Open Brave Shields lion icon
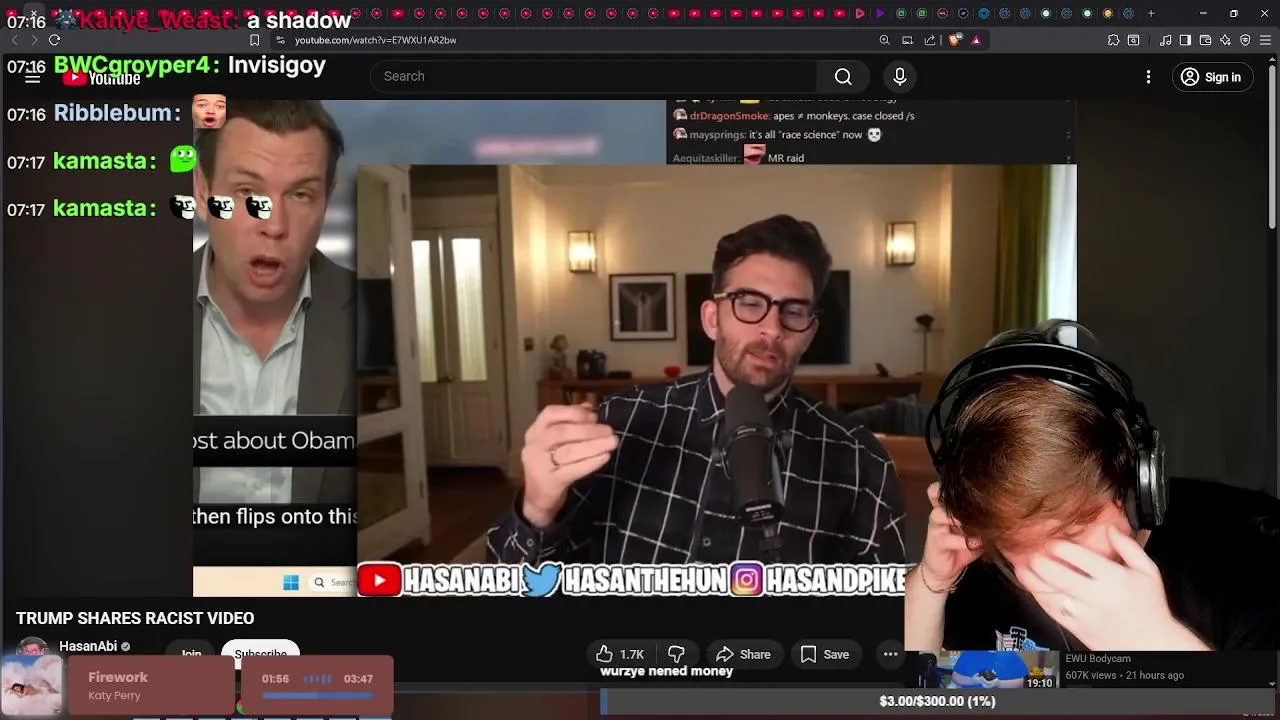This screenshot has width=1280, height=720. [955, 40]
